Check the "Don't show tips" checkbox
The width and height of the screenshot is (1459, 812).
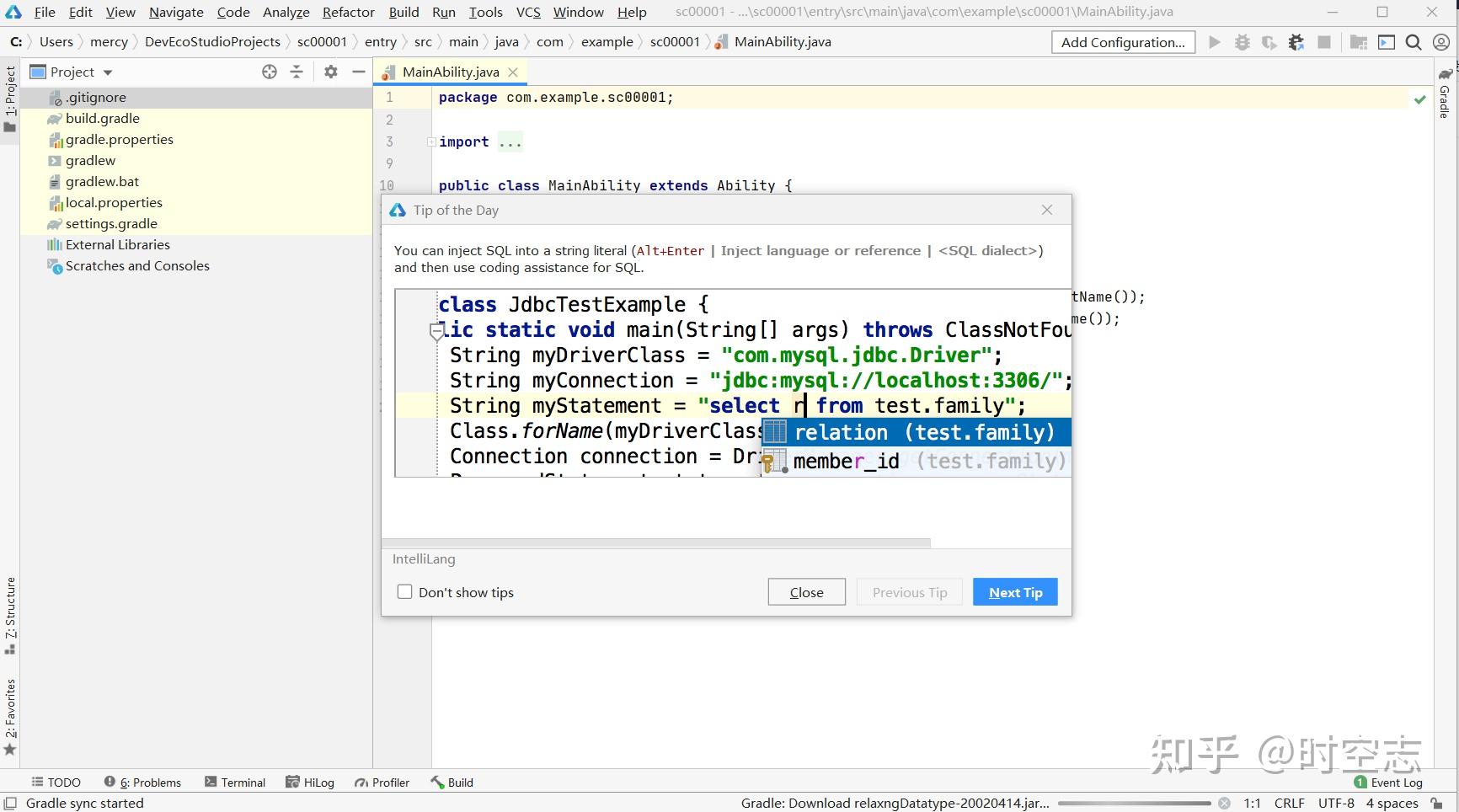coord(405,592)
